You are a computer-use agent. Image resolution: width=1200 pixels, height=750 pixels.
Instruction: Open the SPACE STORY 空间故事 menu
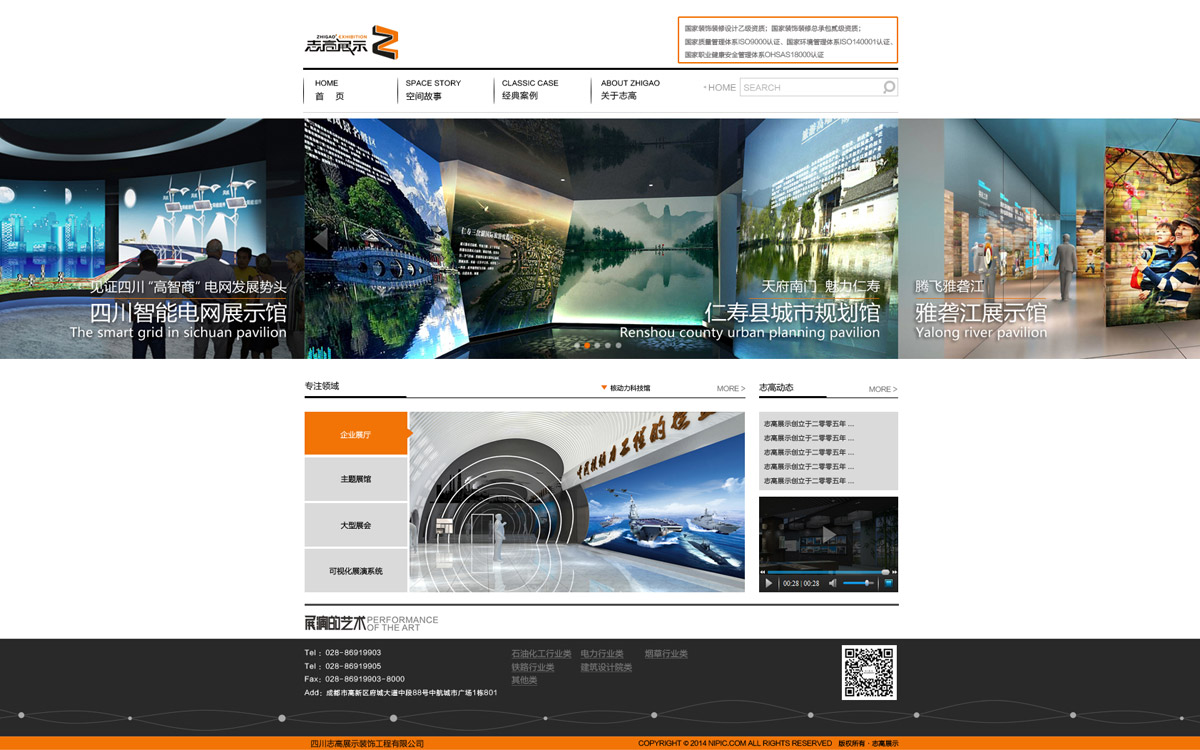[x=433, y=90]
